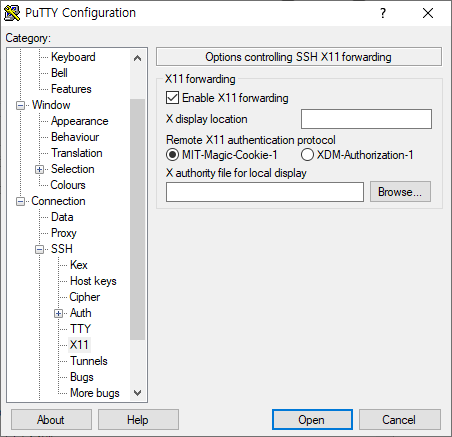
Task: Open the Host keys category
Action: [93, 281]
